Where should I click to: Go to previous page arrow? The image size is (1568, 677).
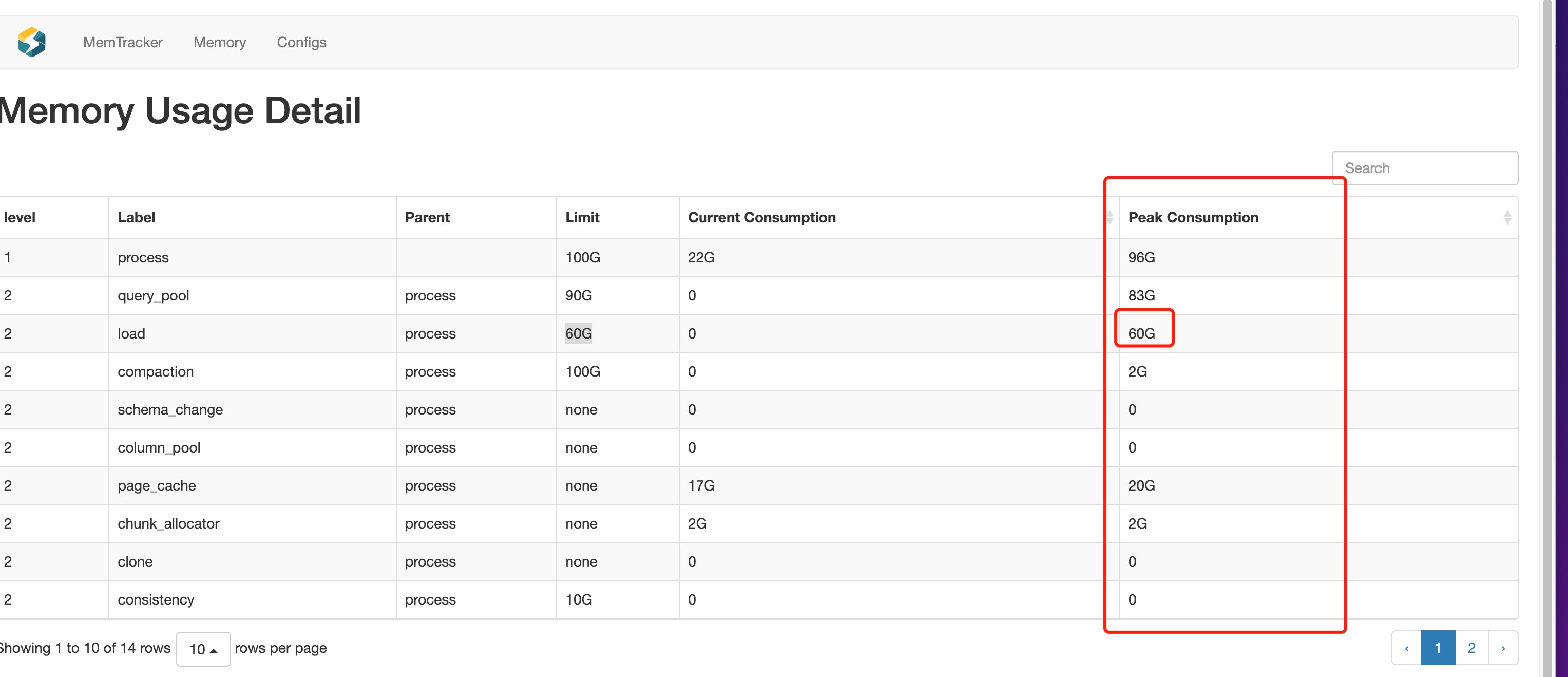coord(1407,648)
